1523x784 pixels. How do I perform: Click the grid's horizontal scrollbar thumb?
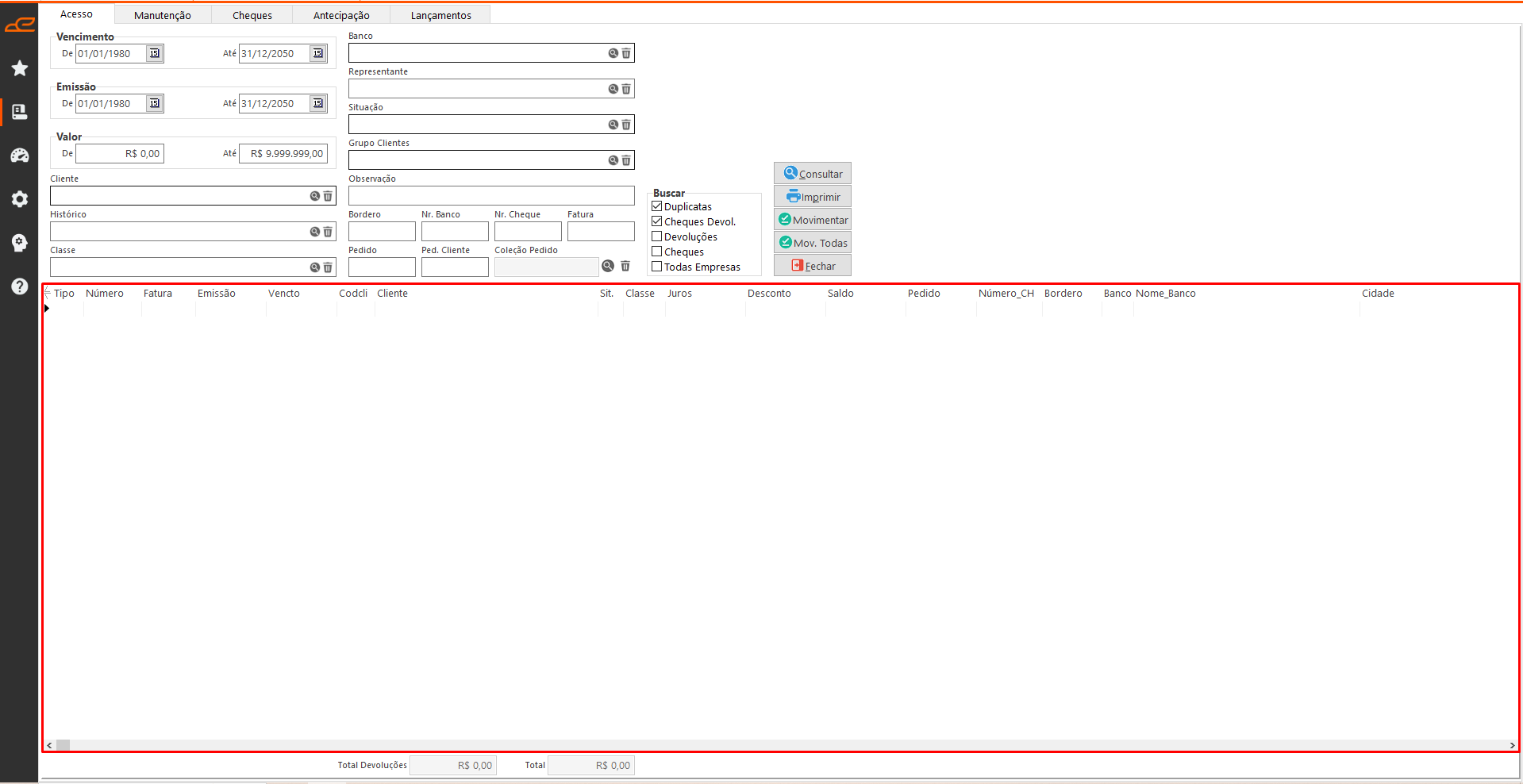(x=63, y=745)
